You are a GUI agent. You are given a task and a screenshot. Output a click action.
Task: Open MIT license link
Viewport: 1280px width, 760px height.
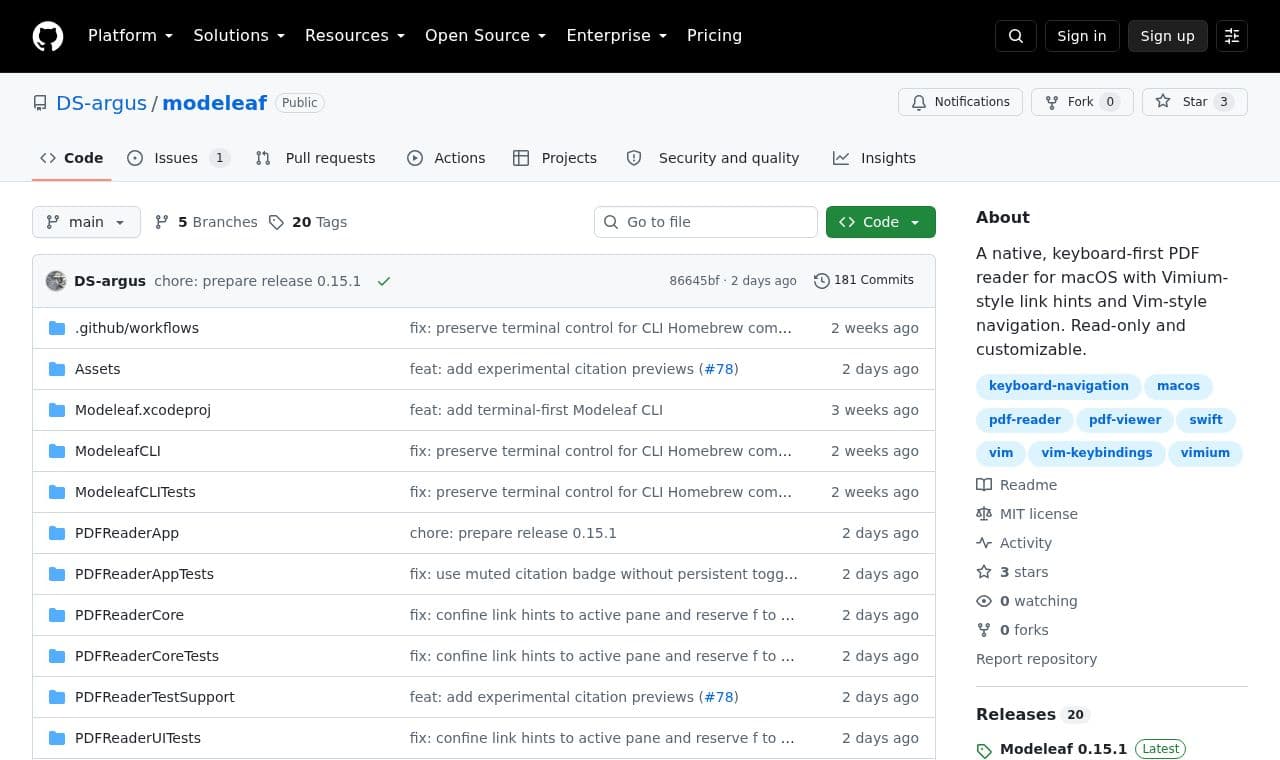(1027, 514)
